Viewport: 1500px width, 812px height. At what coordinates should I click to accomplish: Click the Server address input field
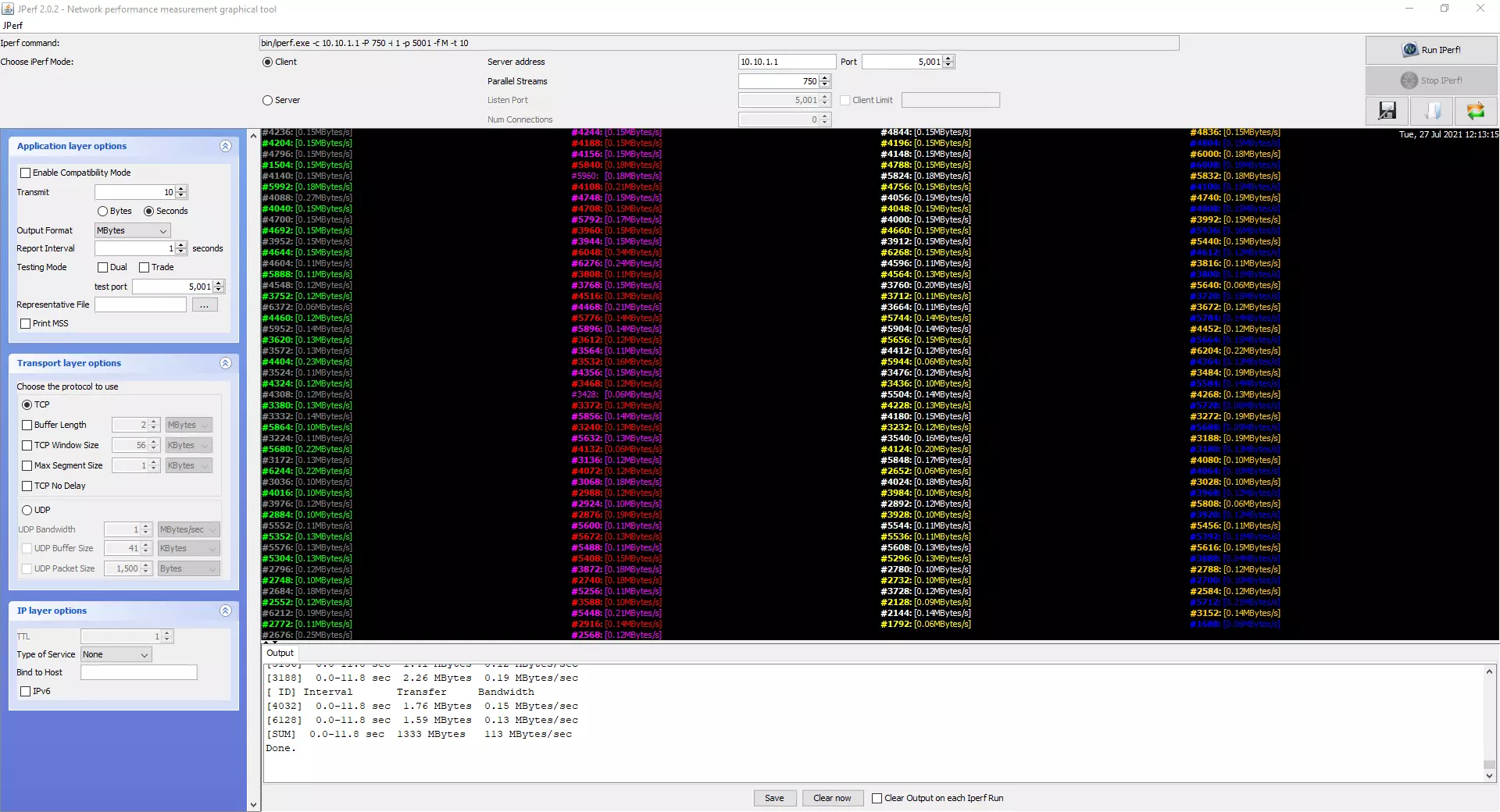click(x=786, y=62)
